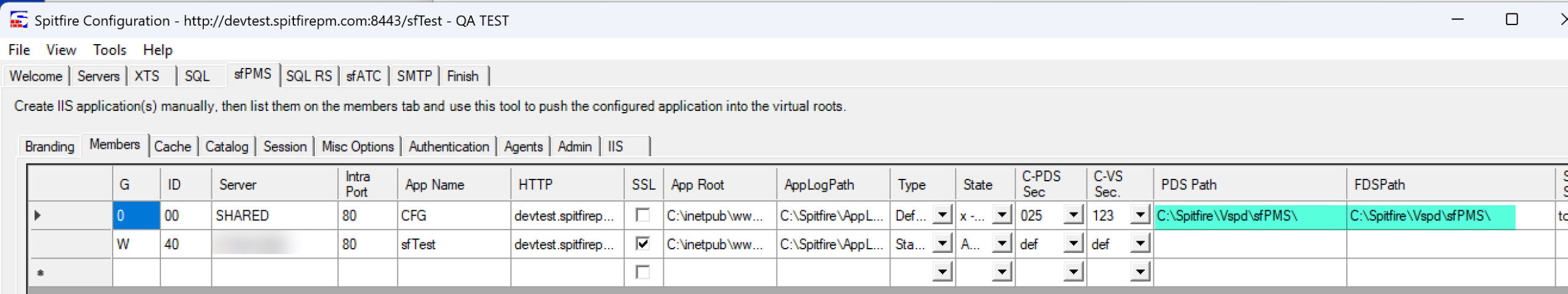The height and width of the screenshot is (294, 1568).
Task: Open the Help menu
Action: 158,50
